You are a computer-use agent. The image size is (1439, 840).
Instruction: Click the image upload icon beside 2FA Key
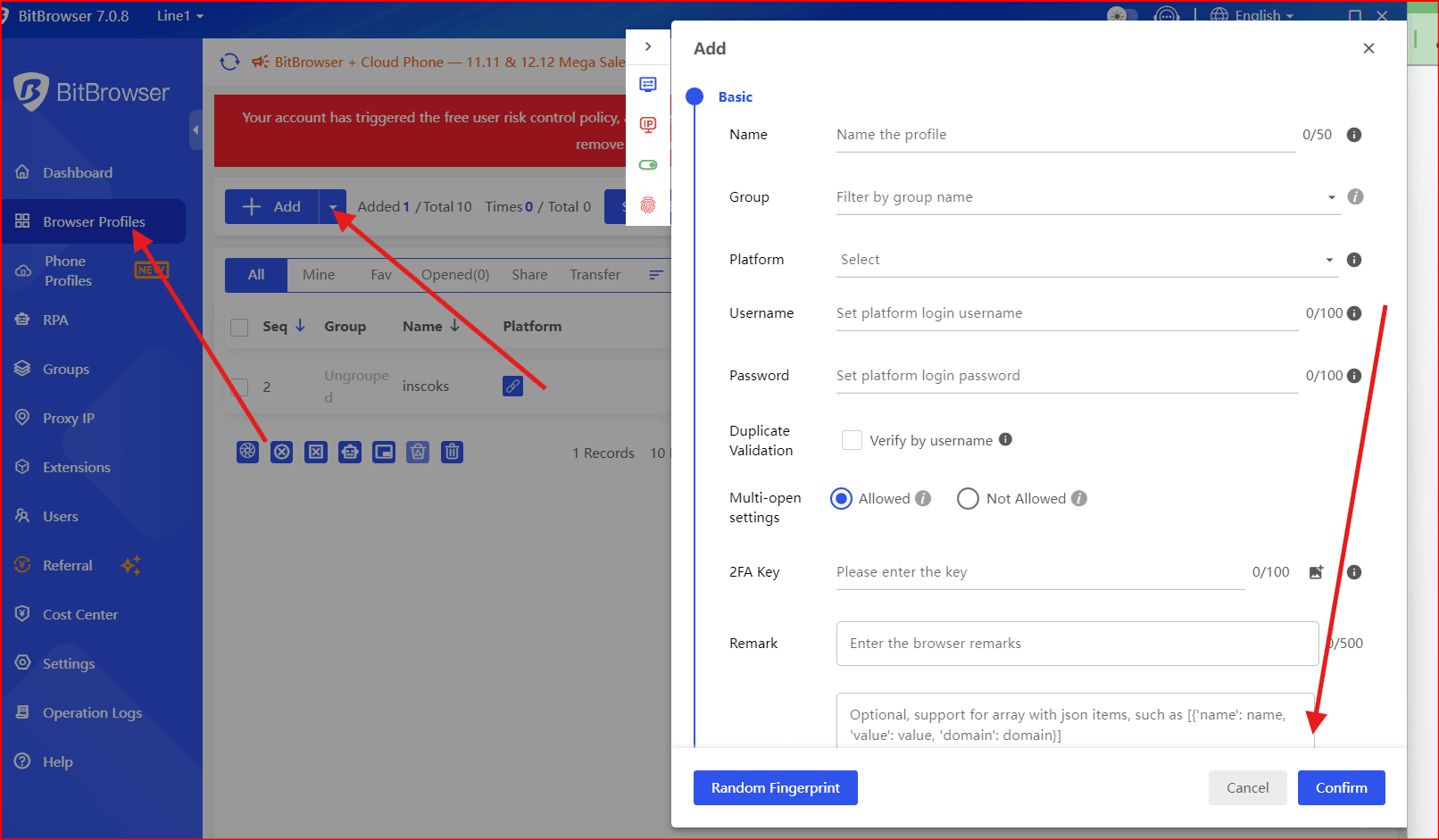[1316, 572]
